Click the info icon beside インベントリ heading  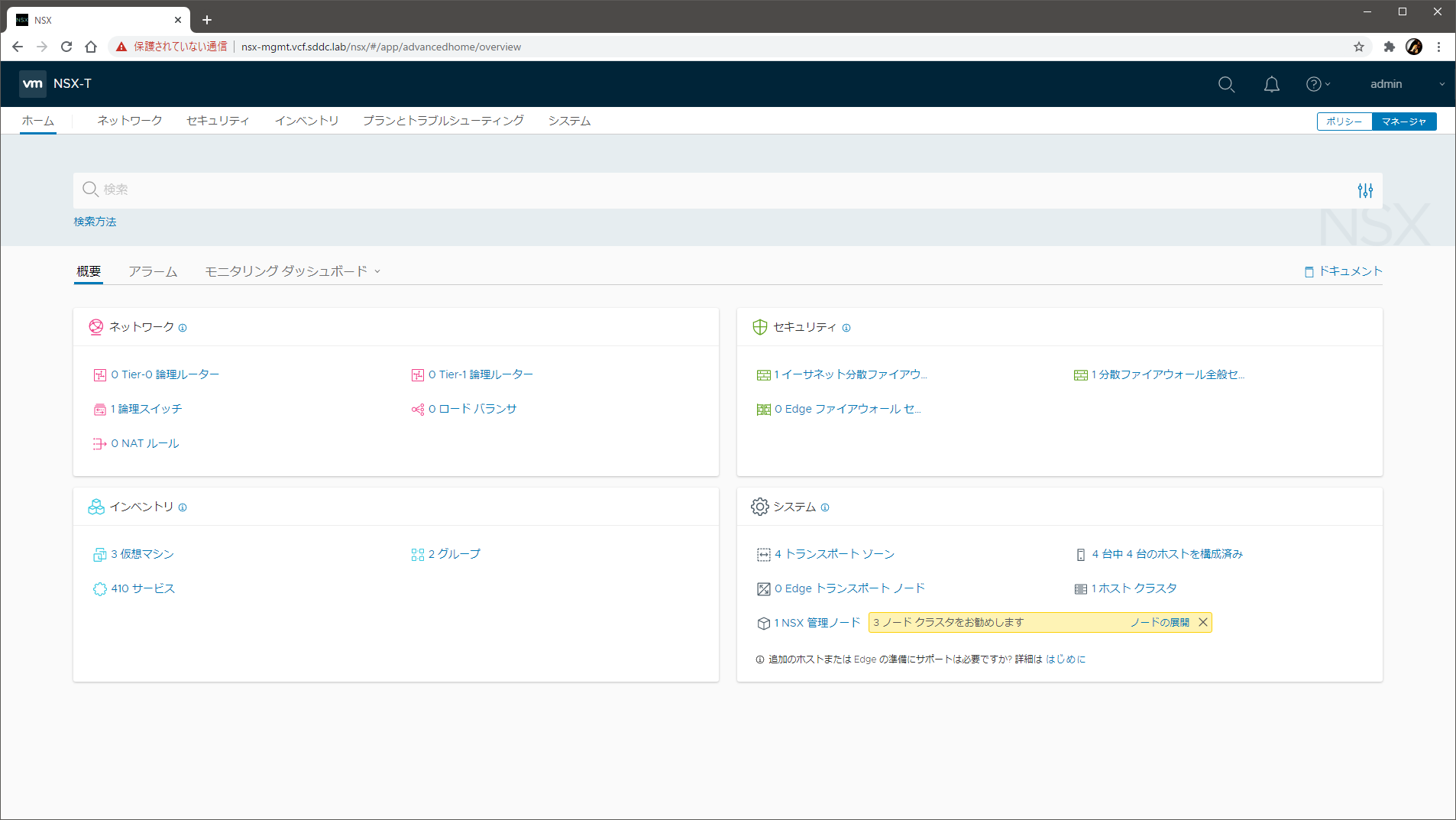[183, 507]
